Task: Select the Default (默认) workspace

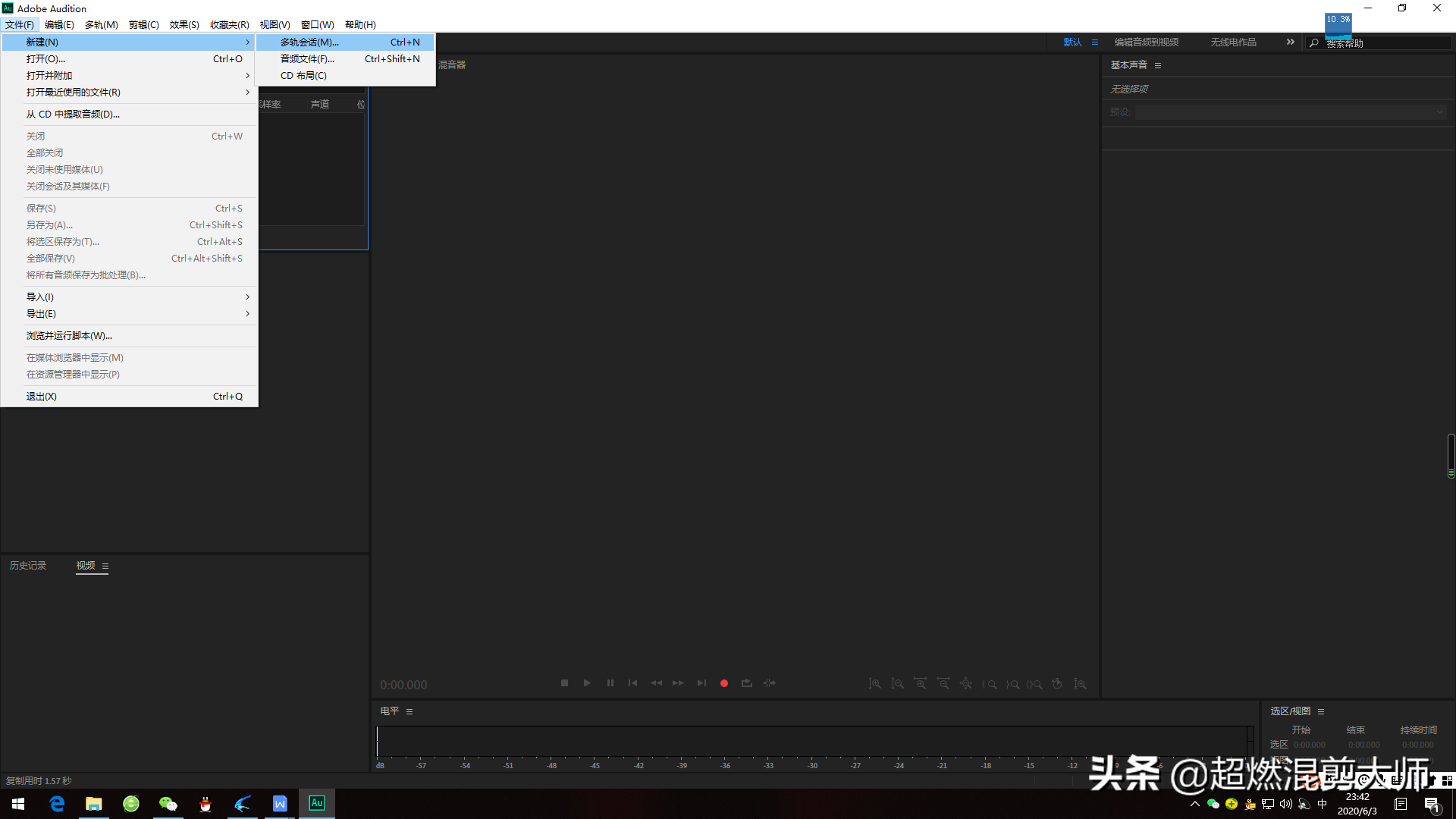Action: (x=1072, y=42)
